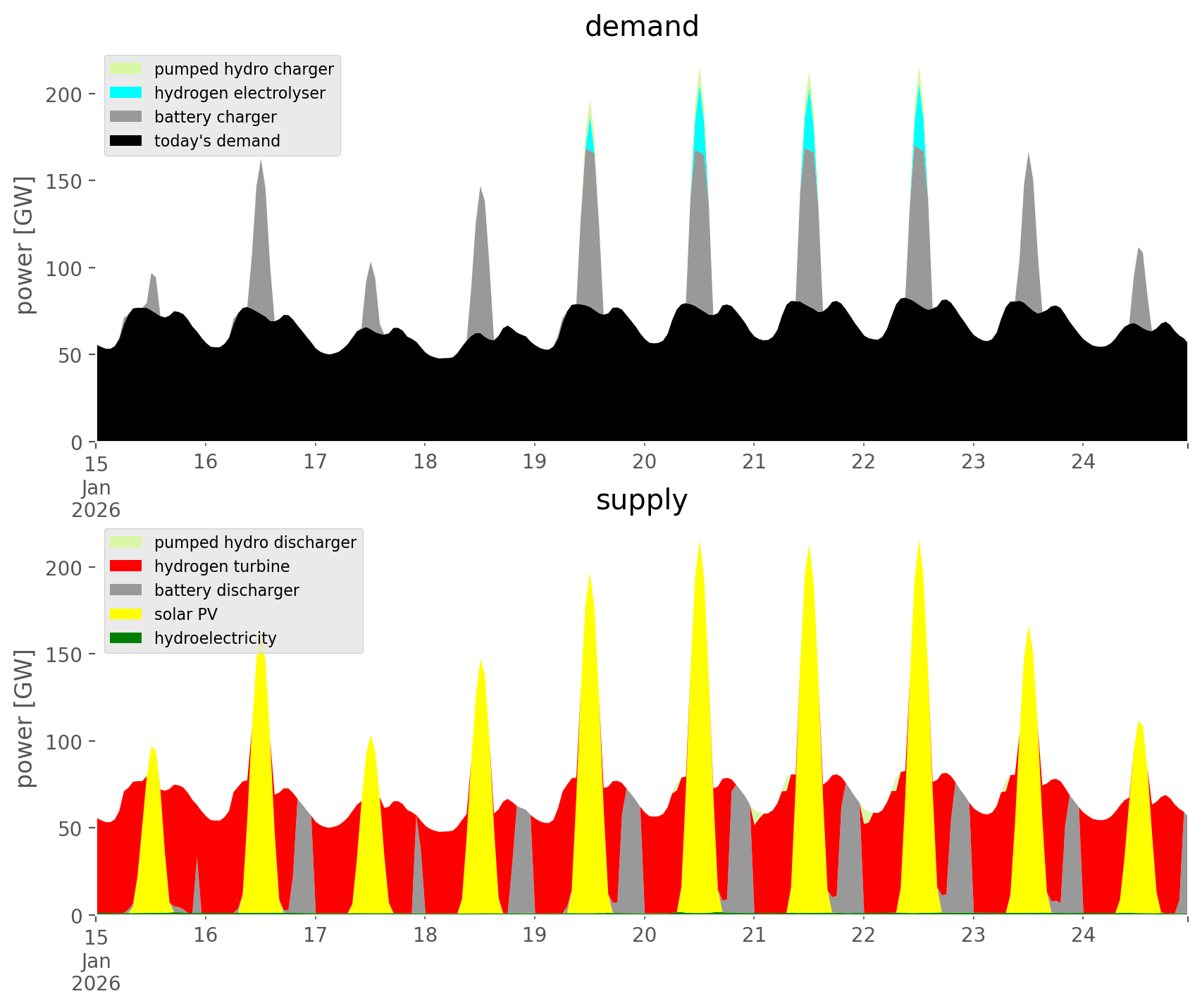Click the demand chart's power [GW] axis label

click(x=25, y=245)
